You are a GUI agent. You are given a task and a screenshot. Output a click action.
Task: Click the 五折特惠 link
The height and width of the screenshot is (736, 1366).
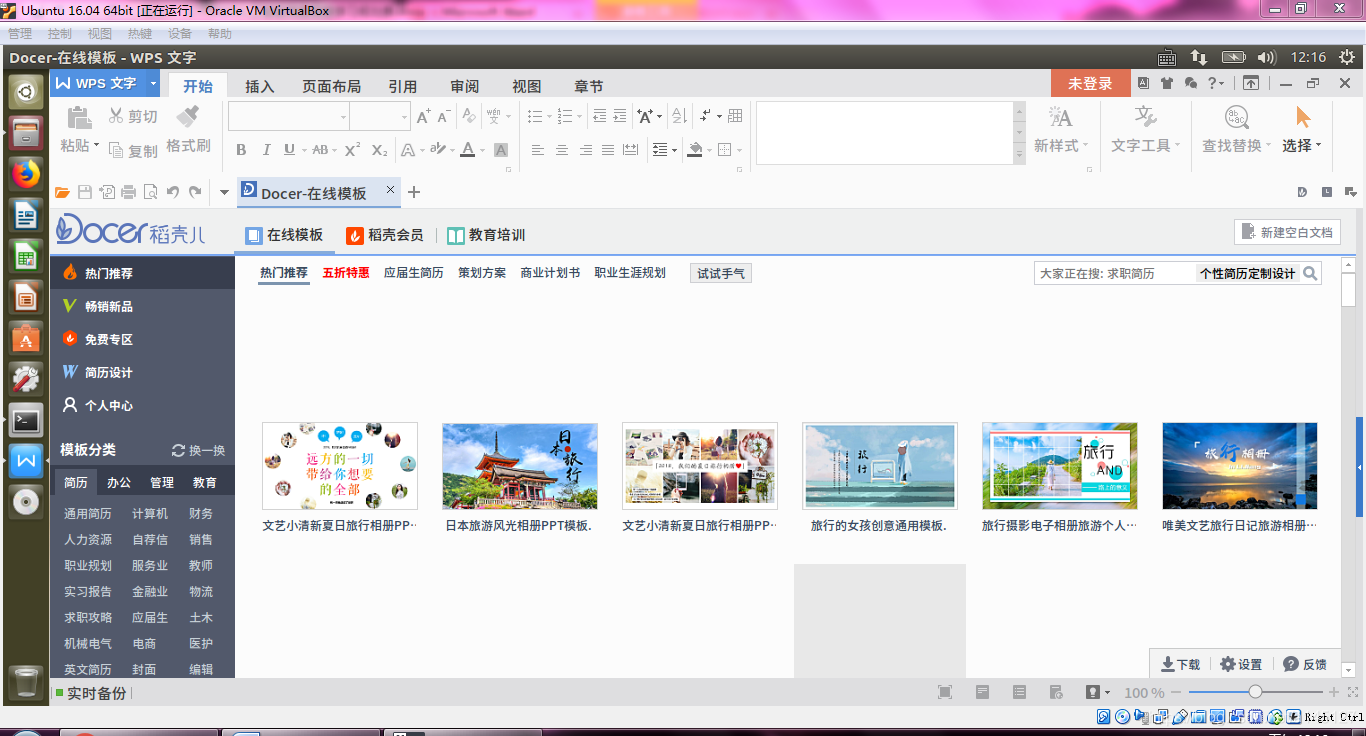pyautogui.click(x=346, y=272)
